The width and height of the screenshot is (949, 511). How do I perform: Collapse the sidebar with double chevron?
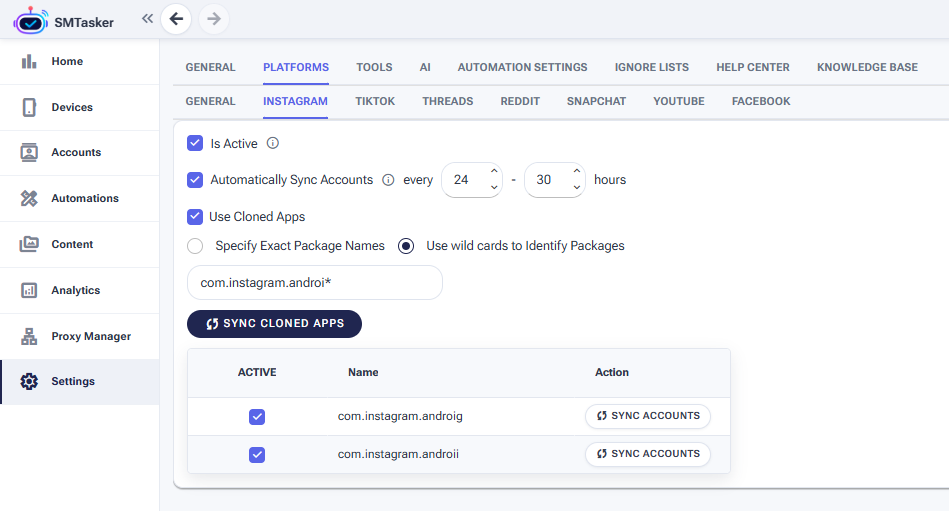point(147,19)
